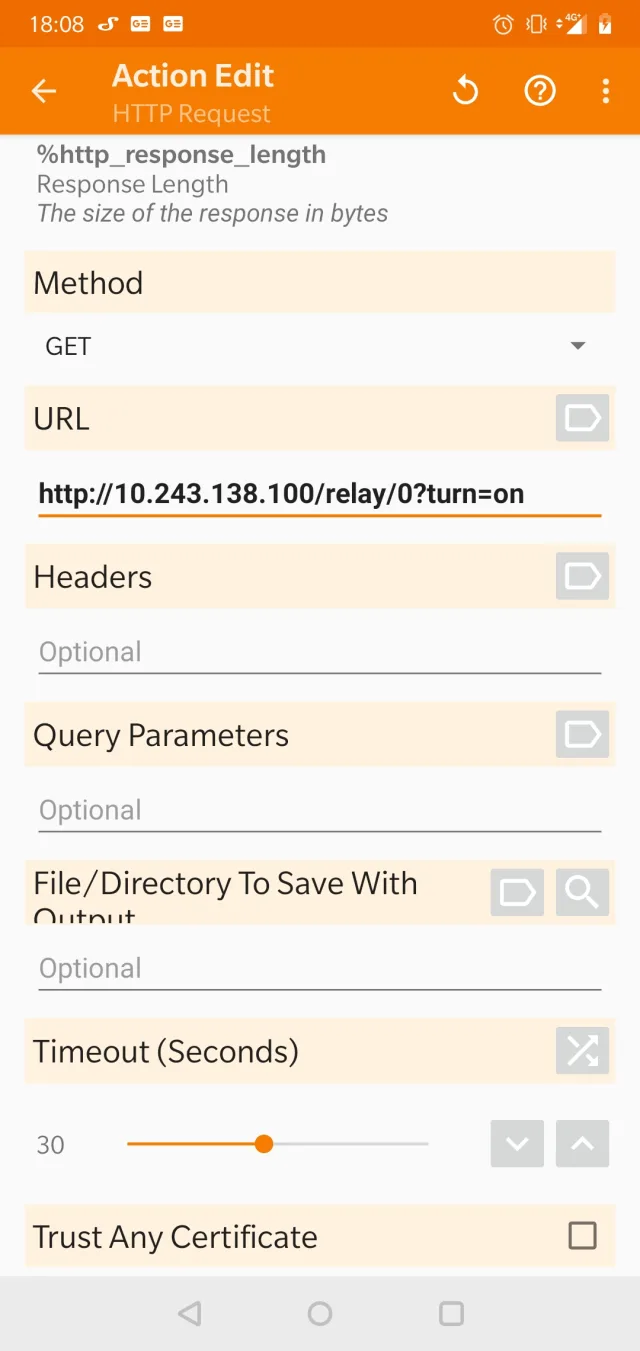
Task: Select the URL input containing the relay address
Action: pyautogui.click(x=280, y=493)
